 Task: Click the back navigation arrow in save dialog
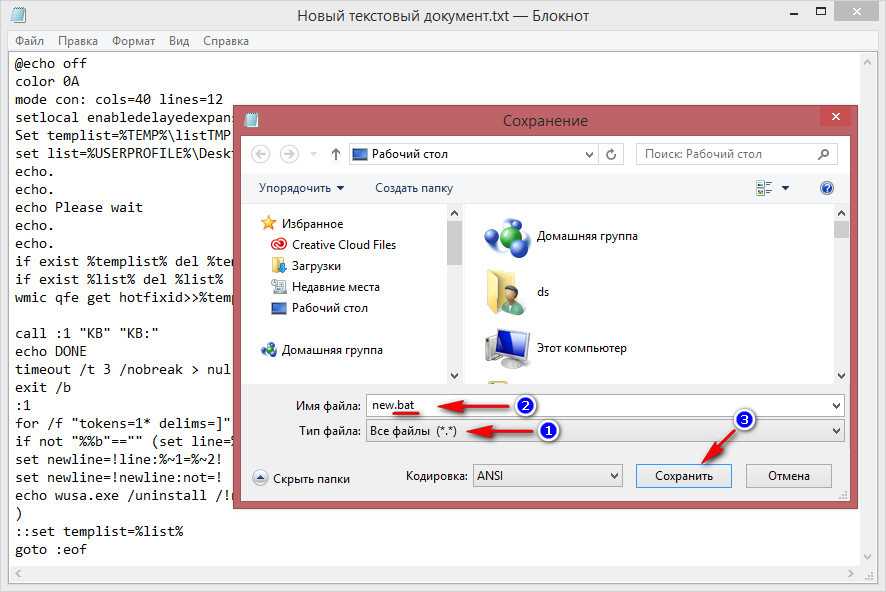tap(261, 154)
